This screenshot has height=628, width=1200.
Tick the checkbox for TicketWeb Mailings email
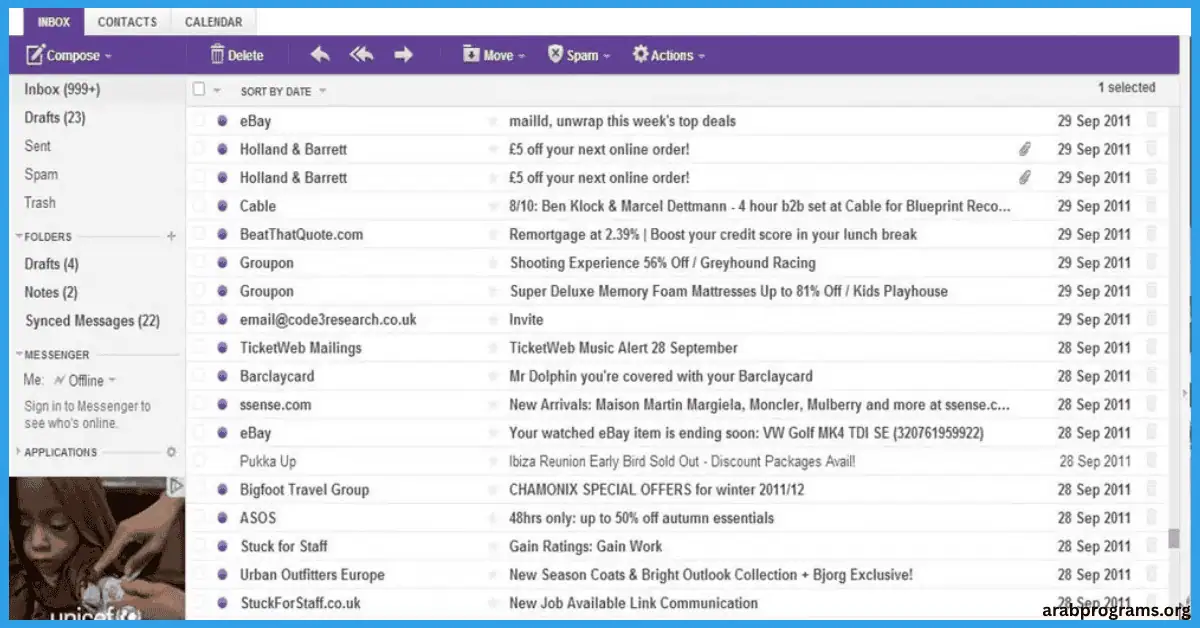(199, 348)
